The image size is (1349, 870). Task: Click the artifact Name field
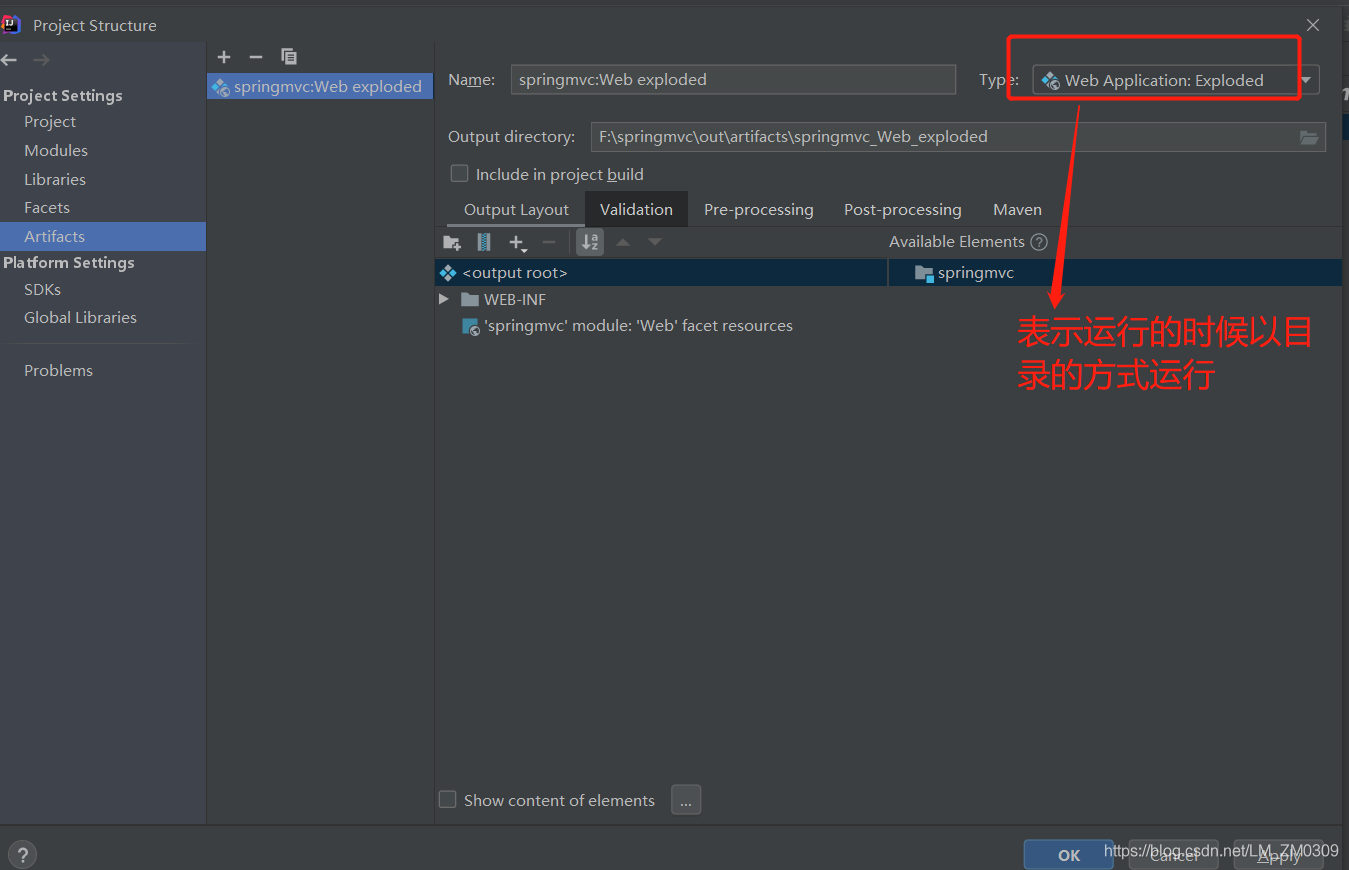coord(733,80)
